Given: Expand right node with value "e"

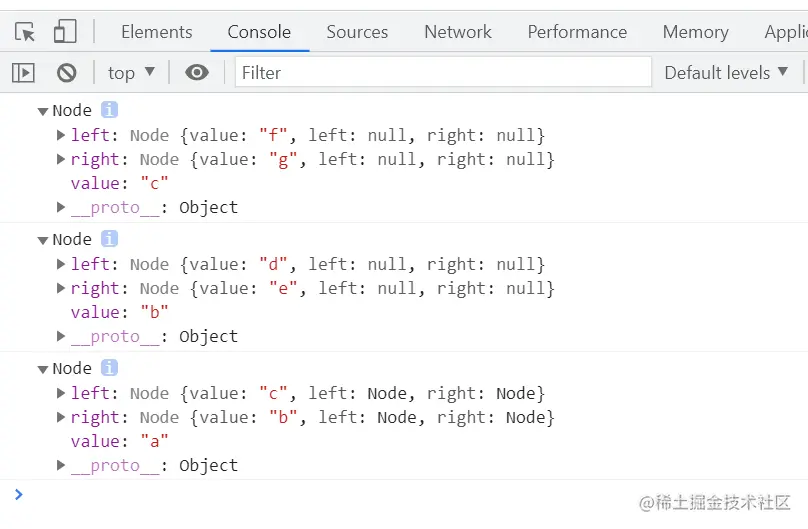Looking at the screenshot, I should (x=61, y=288).
